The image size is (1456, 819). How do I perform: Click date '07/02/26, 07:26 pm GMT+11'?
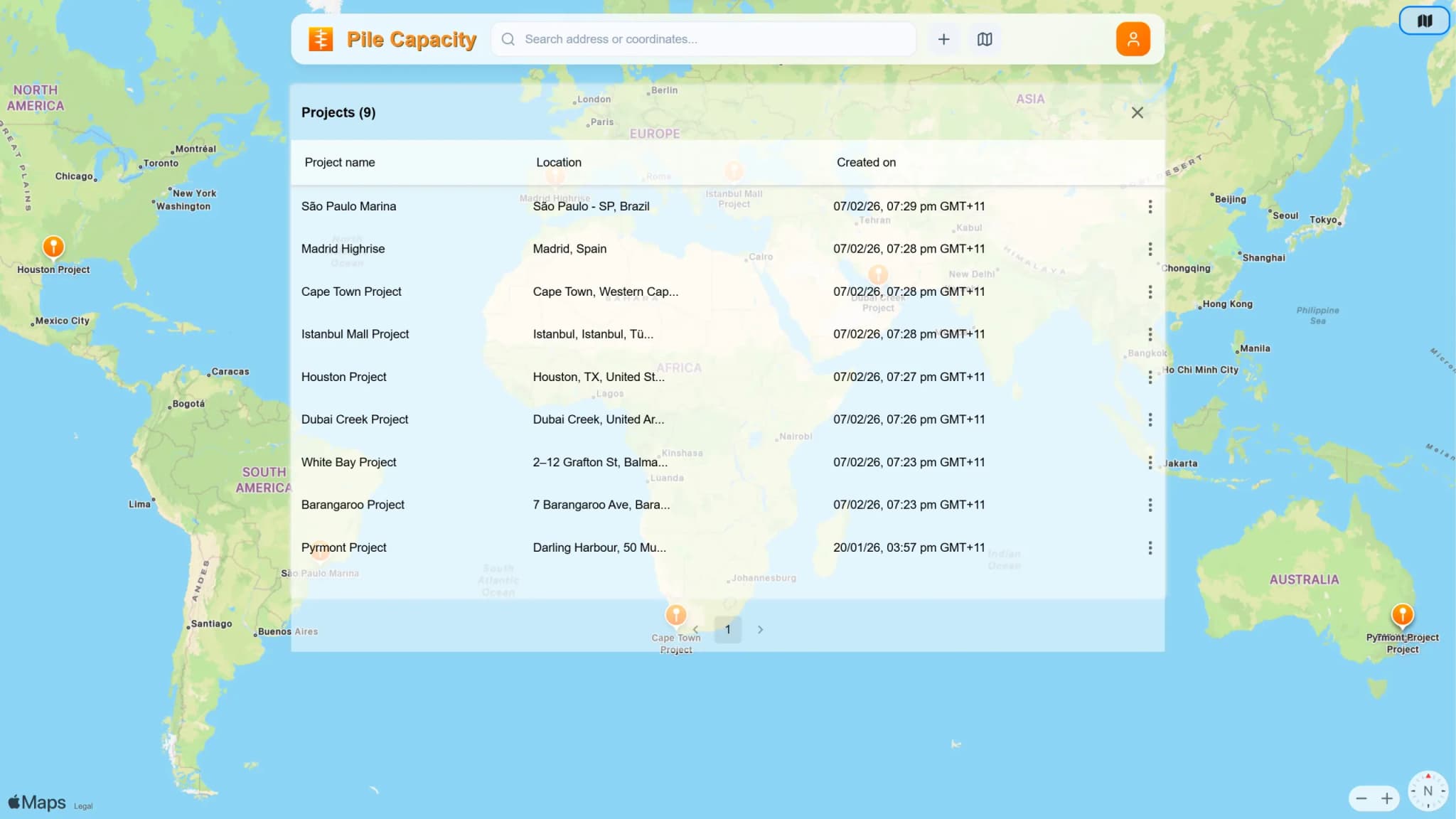909,419
